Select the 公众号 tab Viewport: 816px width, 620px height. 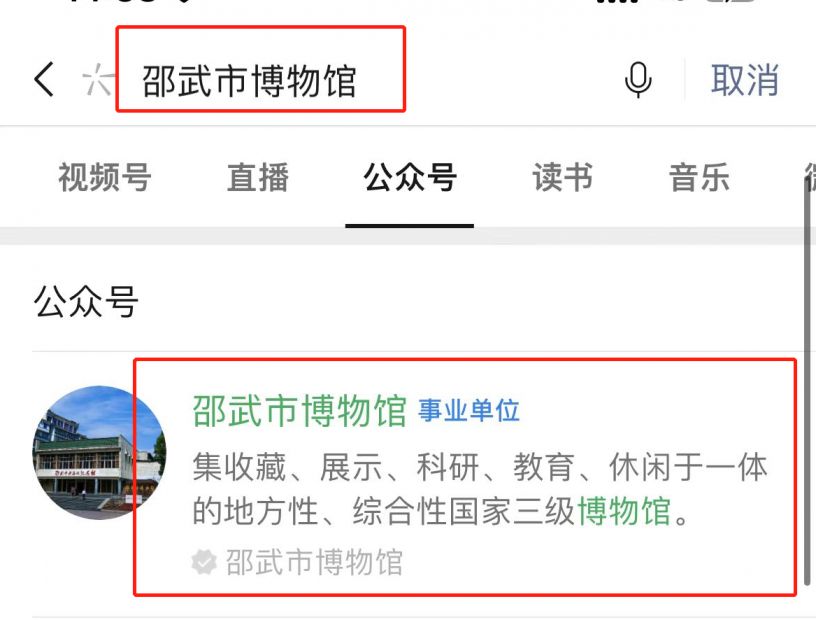(410, 178)
